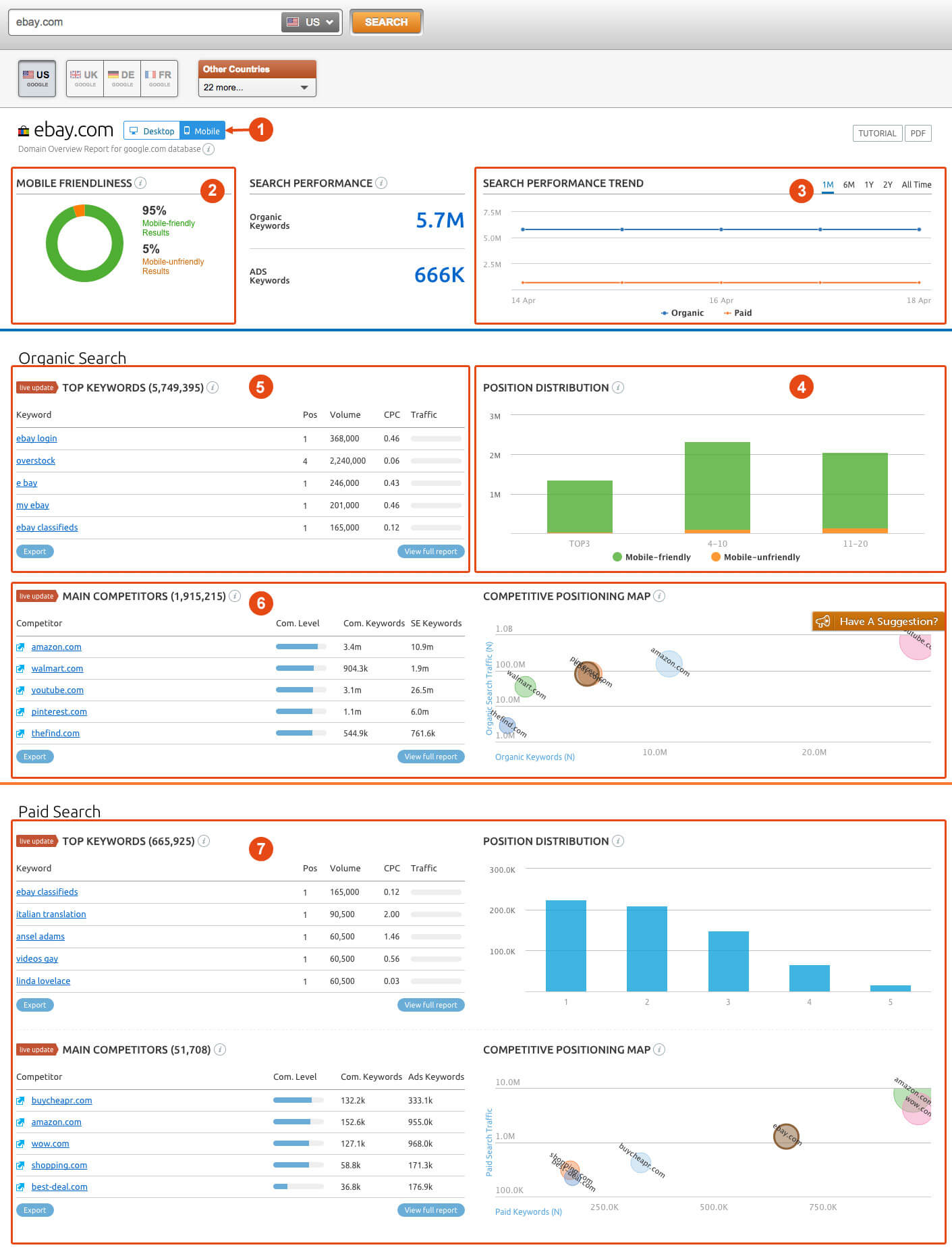
Task: Select the 6M trend time range
Action: point(849,185)
